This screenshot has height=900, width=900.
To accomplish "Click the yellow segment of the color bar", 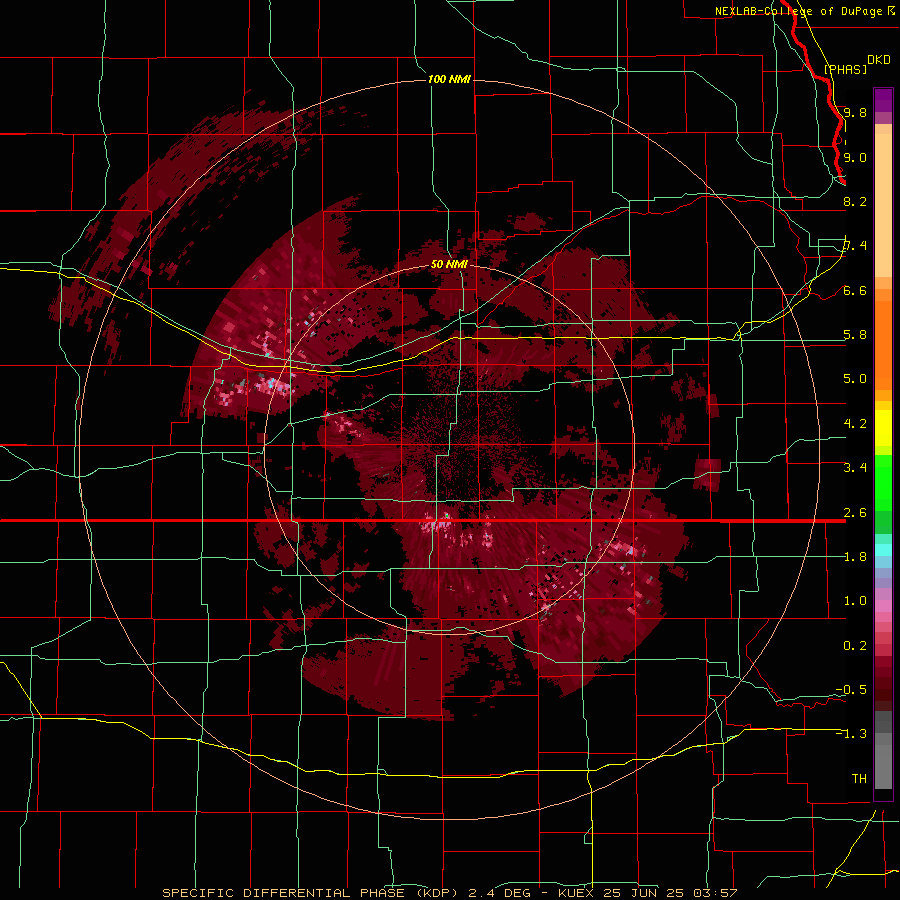I will [x=883, y=428].
